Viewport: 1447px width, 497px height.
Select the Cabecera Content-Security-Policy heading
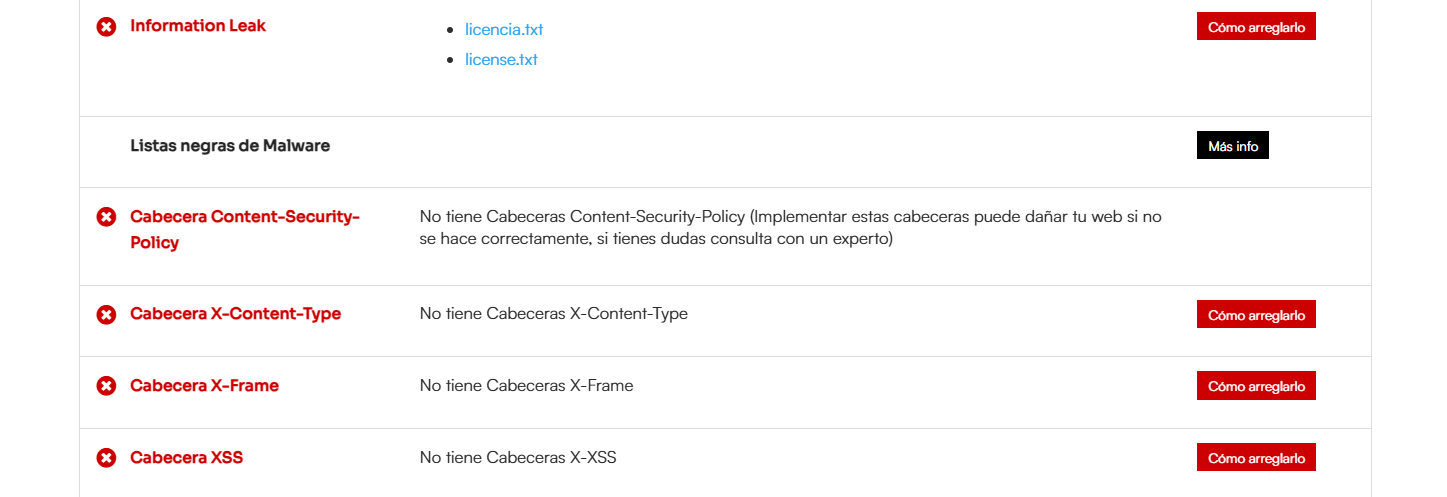(x=245, y=229)
